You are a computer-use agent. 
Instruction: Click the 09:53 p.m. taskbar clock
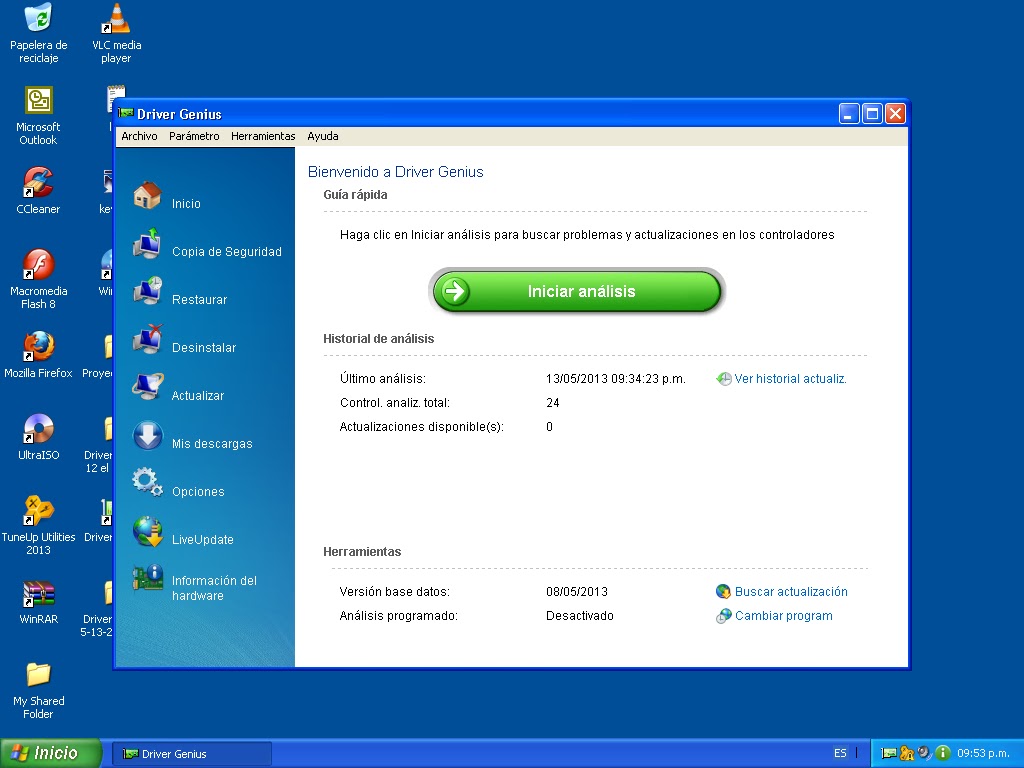[x=983, y=753]
